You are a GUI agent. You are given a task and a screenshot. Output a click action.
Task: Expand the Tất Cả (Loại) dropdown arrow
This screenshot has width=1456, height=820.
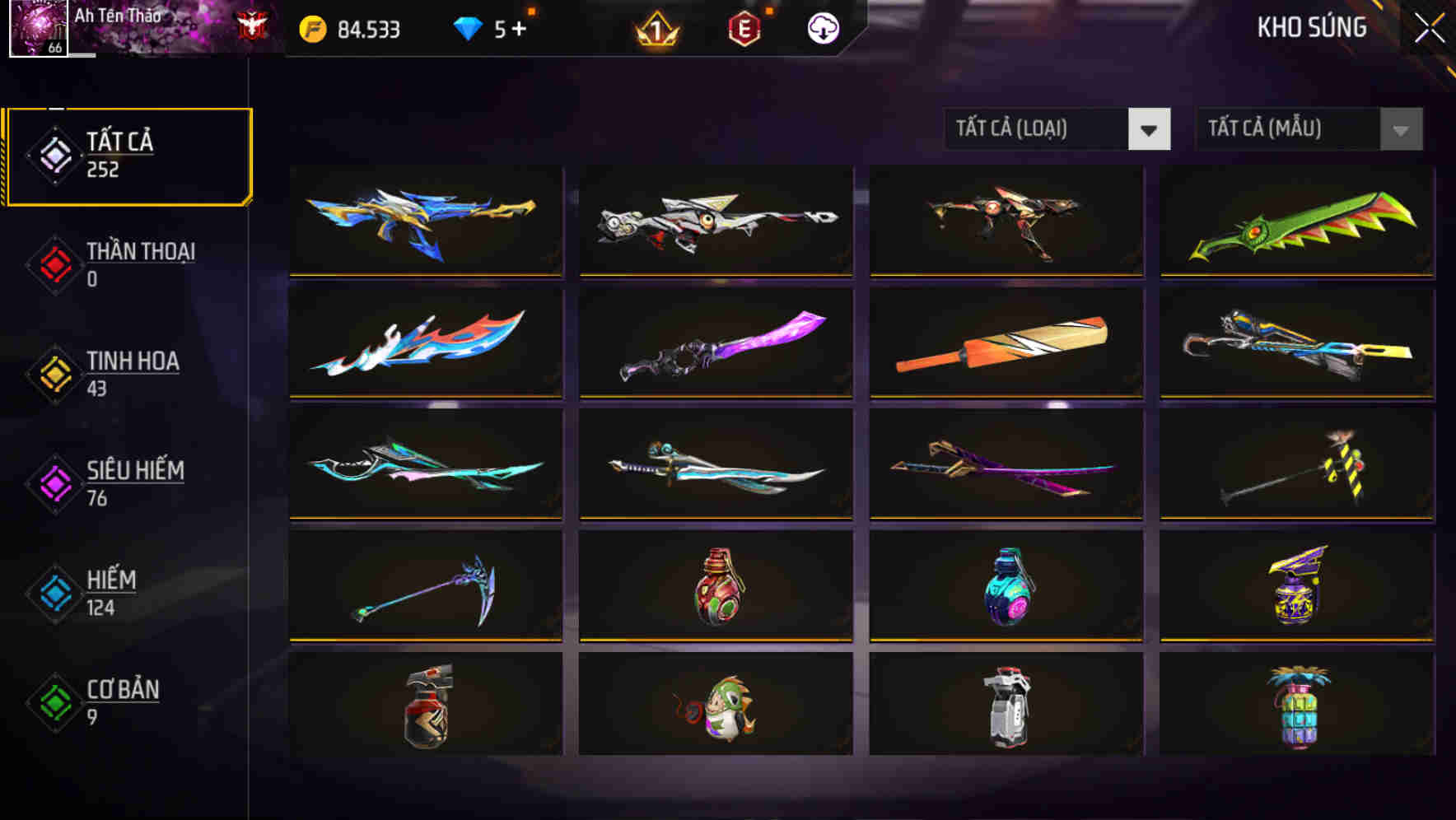1149,129
